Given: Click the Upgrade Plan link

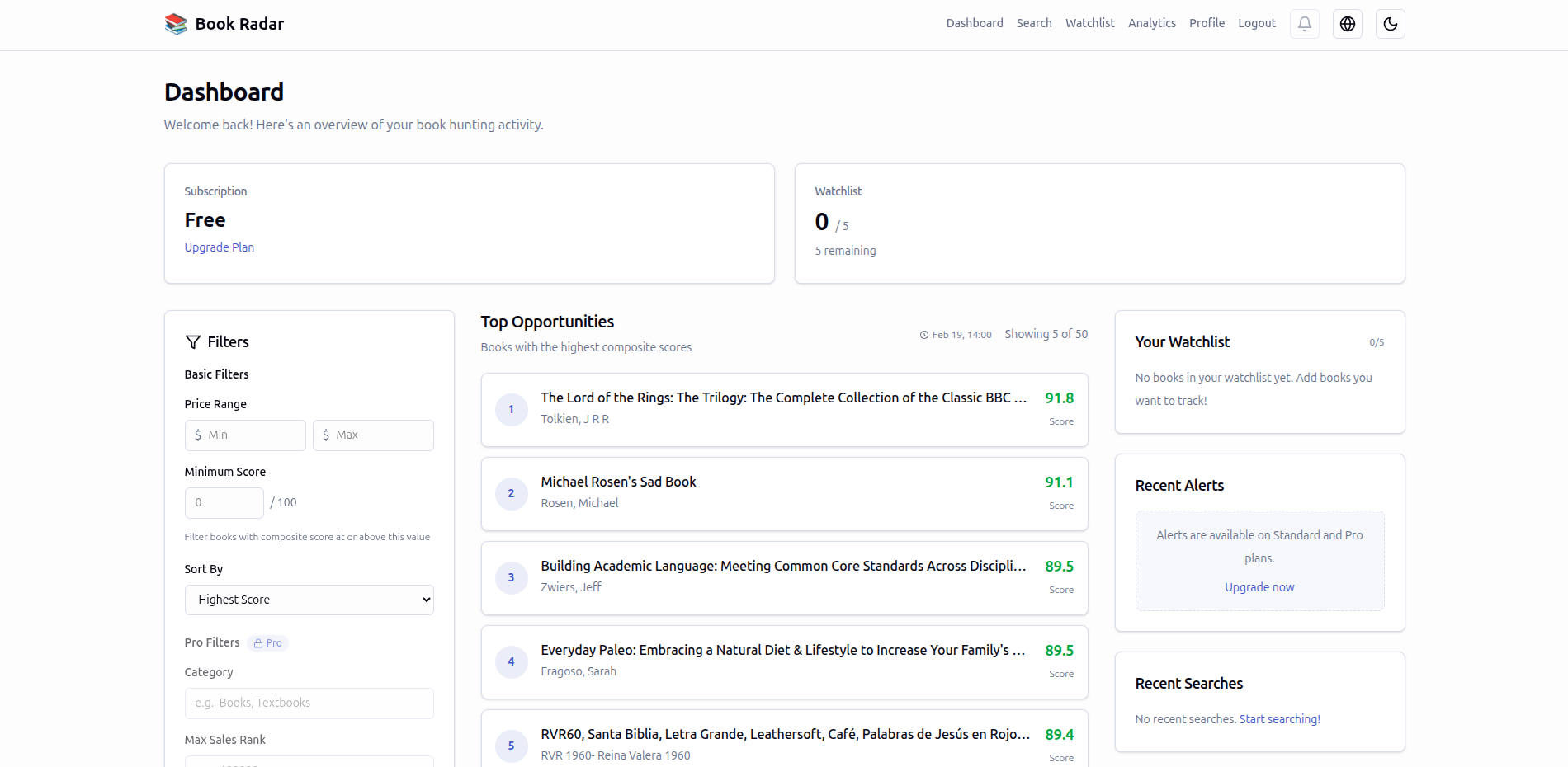Looking at the screenshot, I should [219, 247].
